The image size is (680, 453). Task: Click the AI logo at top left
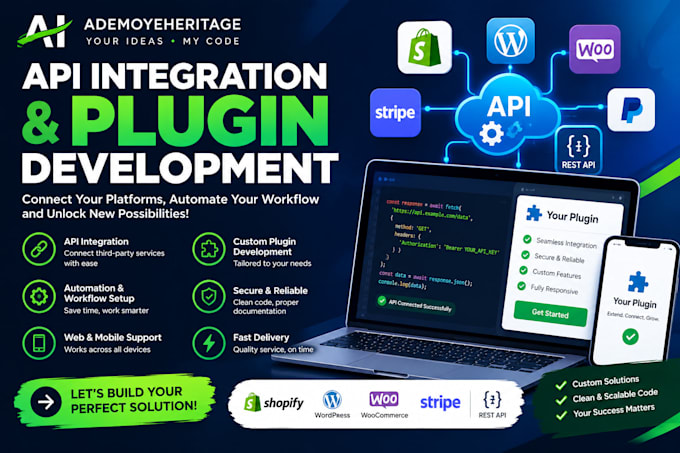(x=45, y=31)
